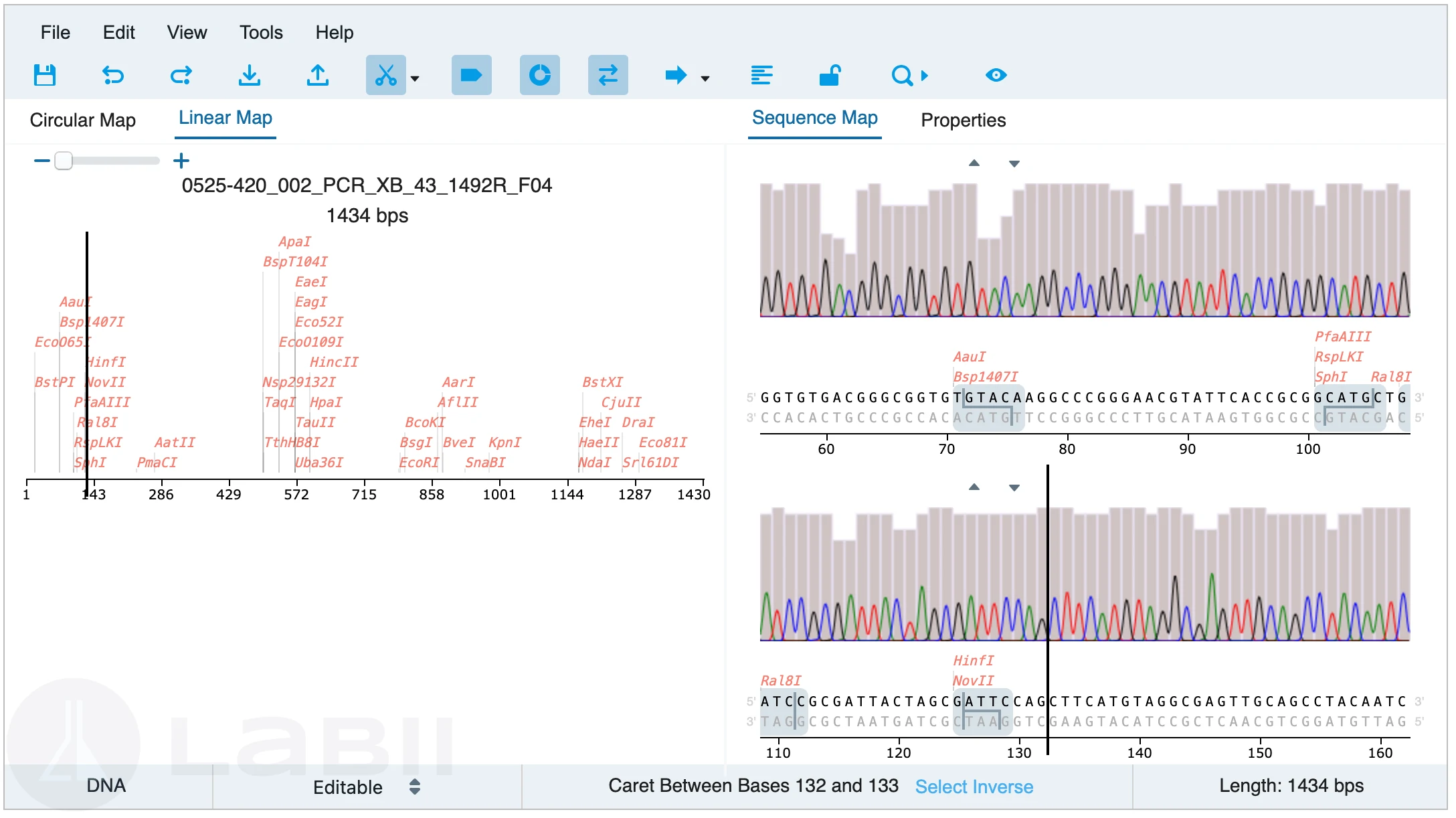Click the Save disk icon
The image size is (1456, 818).
coord(45,75)
